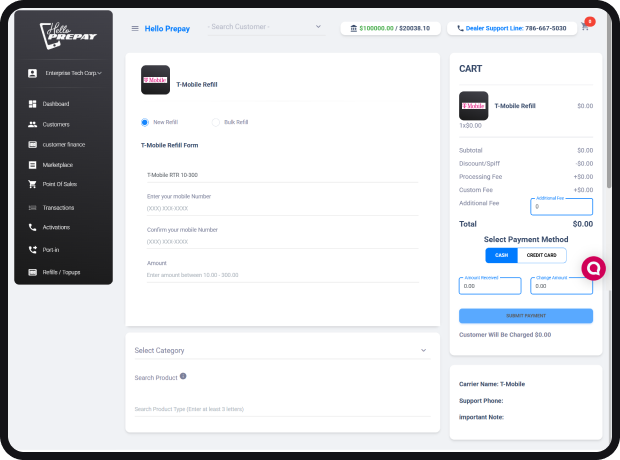Screen dimensions: 620x460
Task: Expand the Select Category dropdown
Action: coord(282,350)
